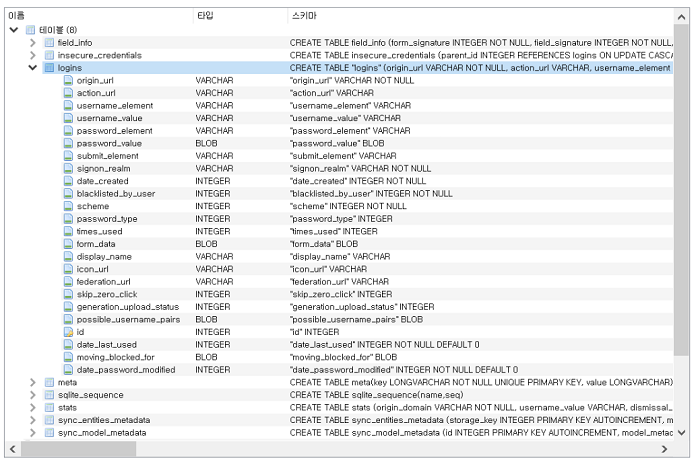Screen dimensions: 700x460
Task: Expand the stats table node
Action: (33, 408)
